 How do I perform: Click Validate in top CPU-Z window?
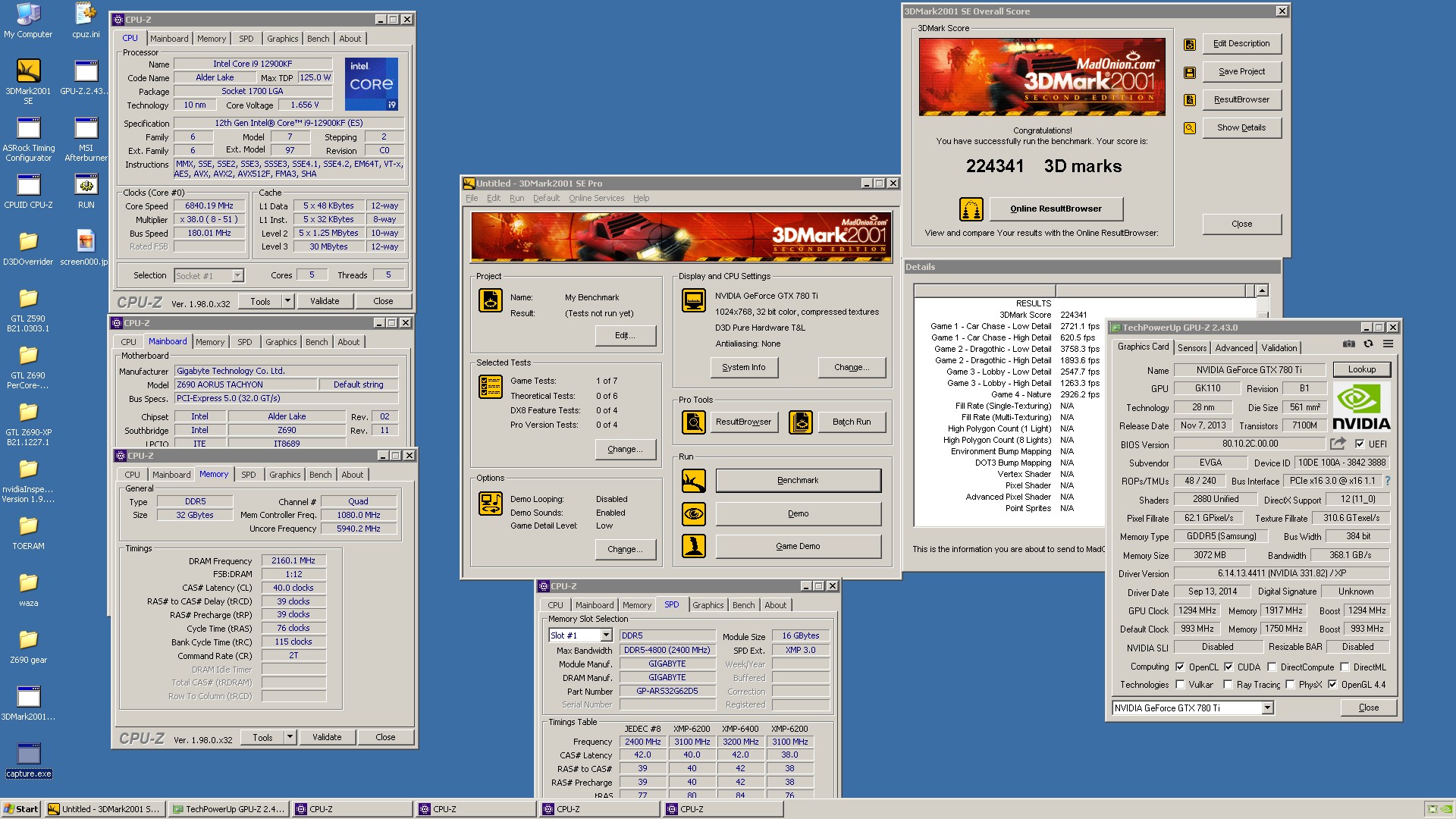pyautogui.click(x=325, y=301)
